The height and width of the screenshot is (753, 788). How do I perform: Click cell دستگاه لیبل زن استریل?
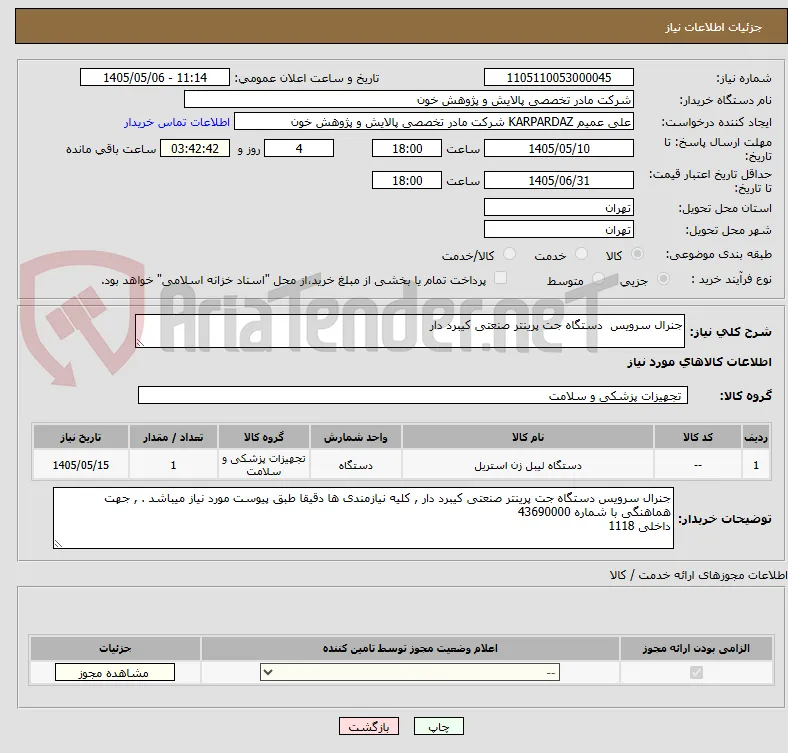[x=528, y=465]
